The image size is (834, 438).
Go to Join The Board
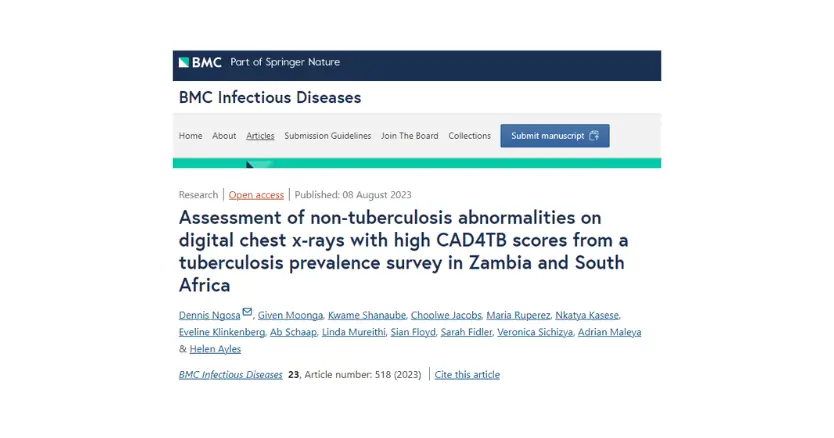(x=410, y=136)
